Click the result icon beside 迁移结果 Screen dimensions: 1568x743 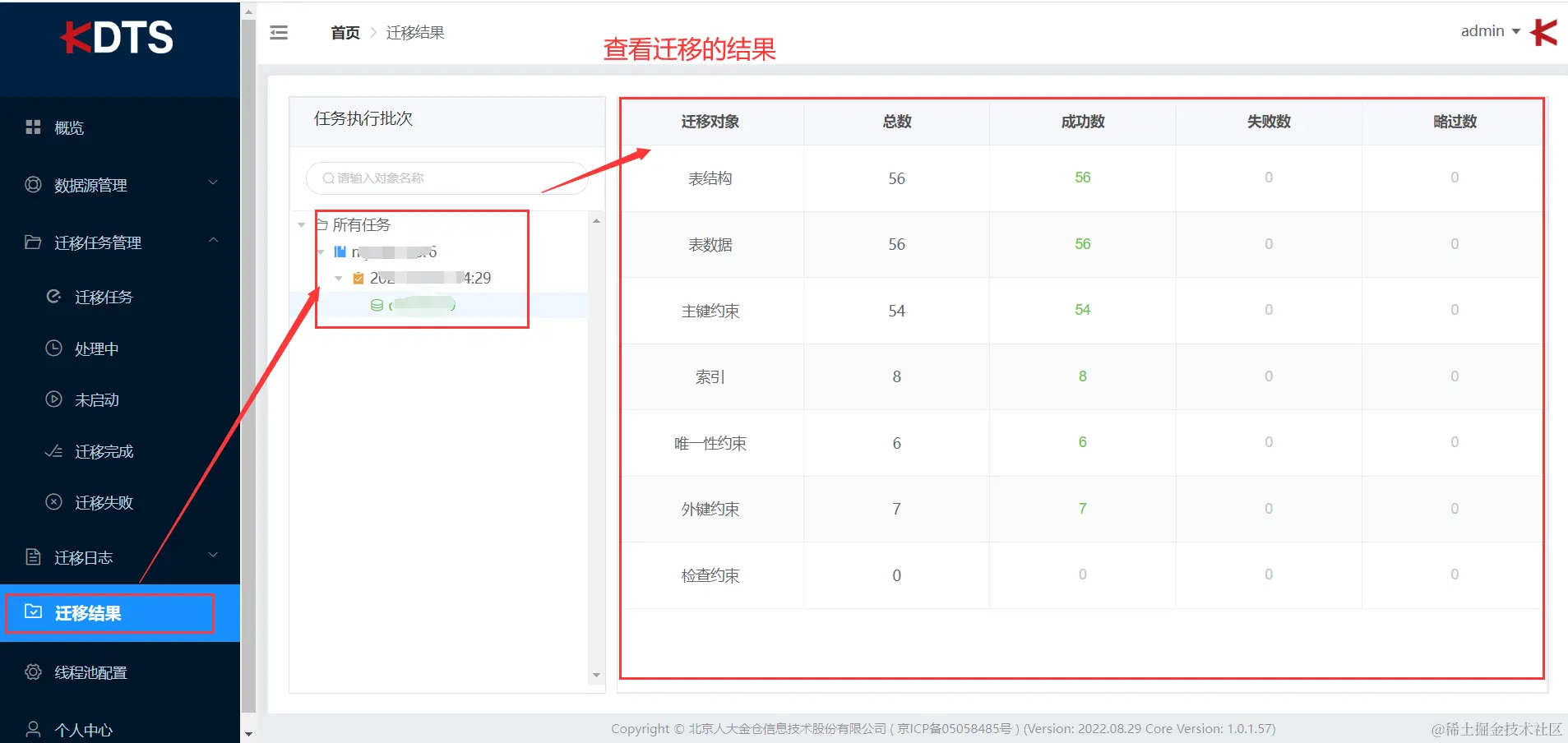tap(33, 611)
